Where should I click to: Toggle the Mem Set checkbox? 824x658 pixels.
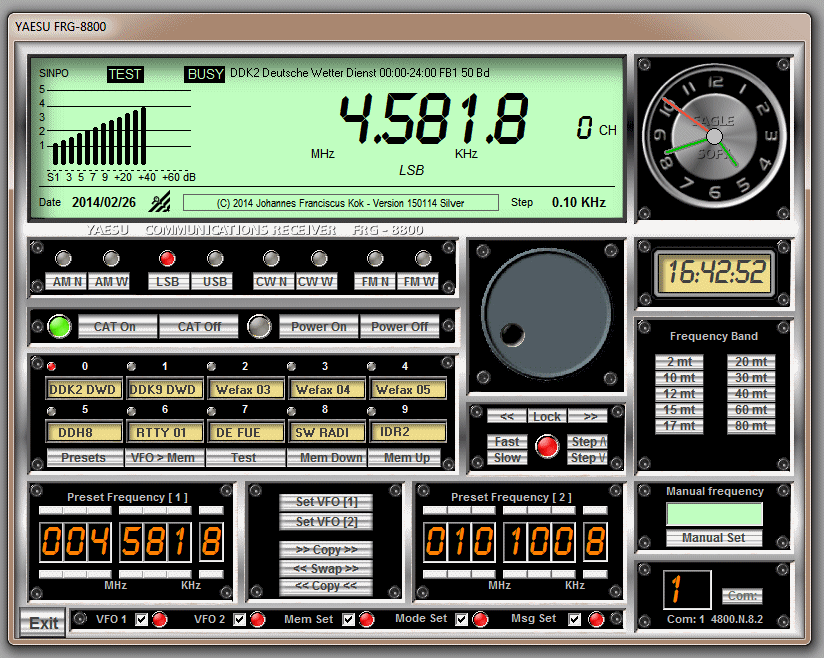[x=348, y=620]
